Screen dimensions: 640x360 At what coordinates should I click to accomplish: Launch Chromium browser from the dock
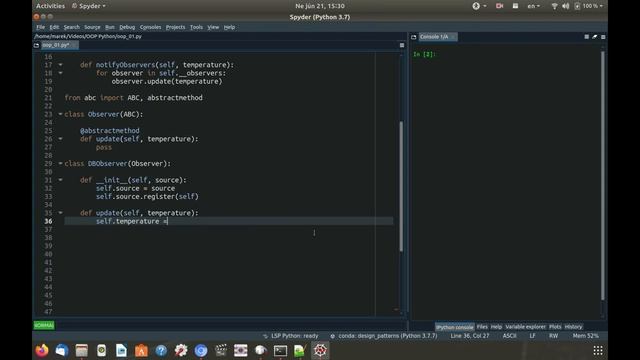(x=201, y=350)
